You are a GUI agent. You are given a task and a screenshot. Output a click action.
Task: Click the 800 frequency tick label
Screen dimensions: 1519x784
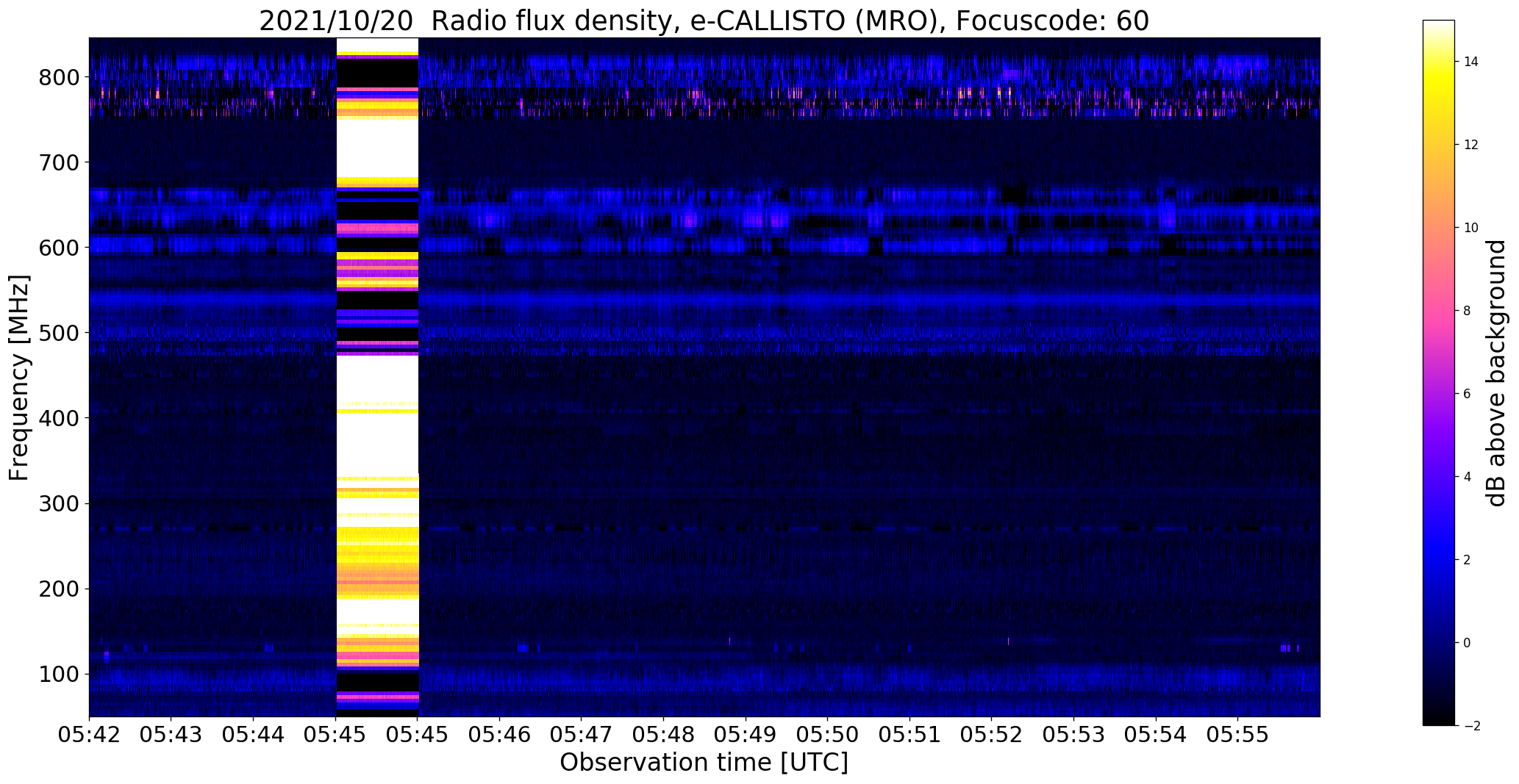coord(60,77)
